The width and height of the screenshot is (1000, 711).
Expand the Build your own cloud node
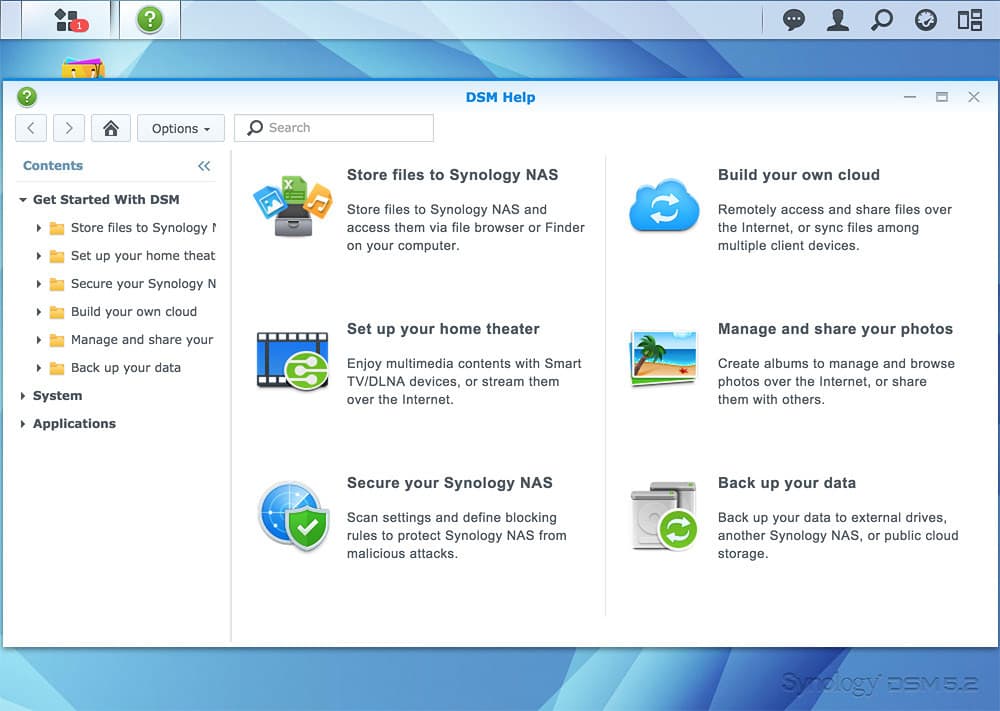click(39, 312)
